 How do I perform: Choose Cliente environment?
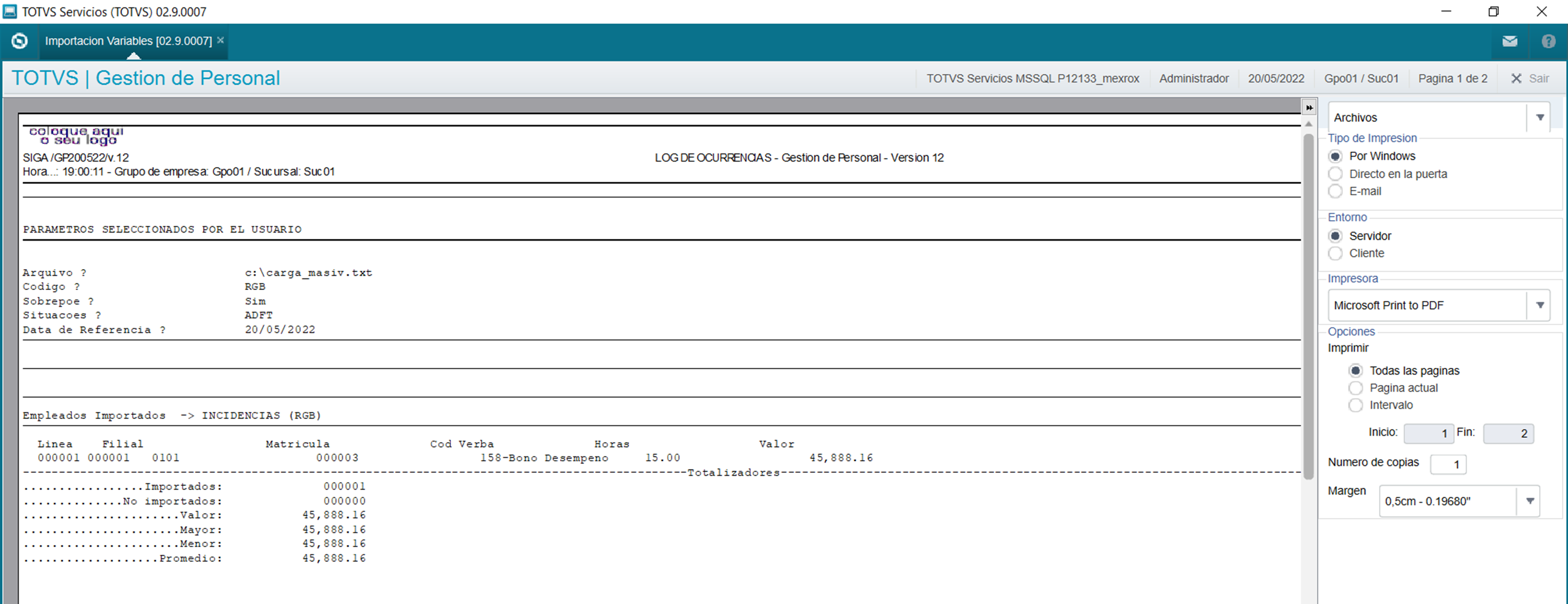click(1335, 253)
